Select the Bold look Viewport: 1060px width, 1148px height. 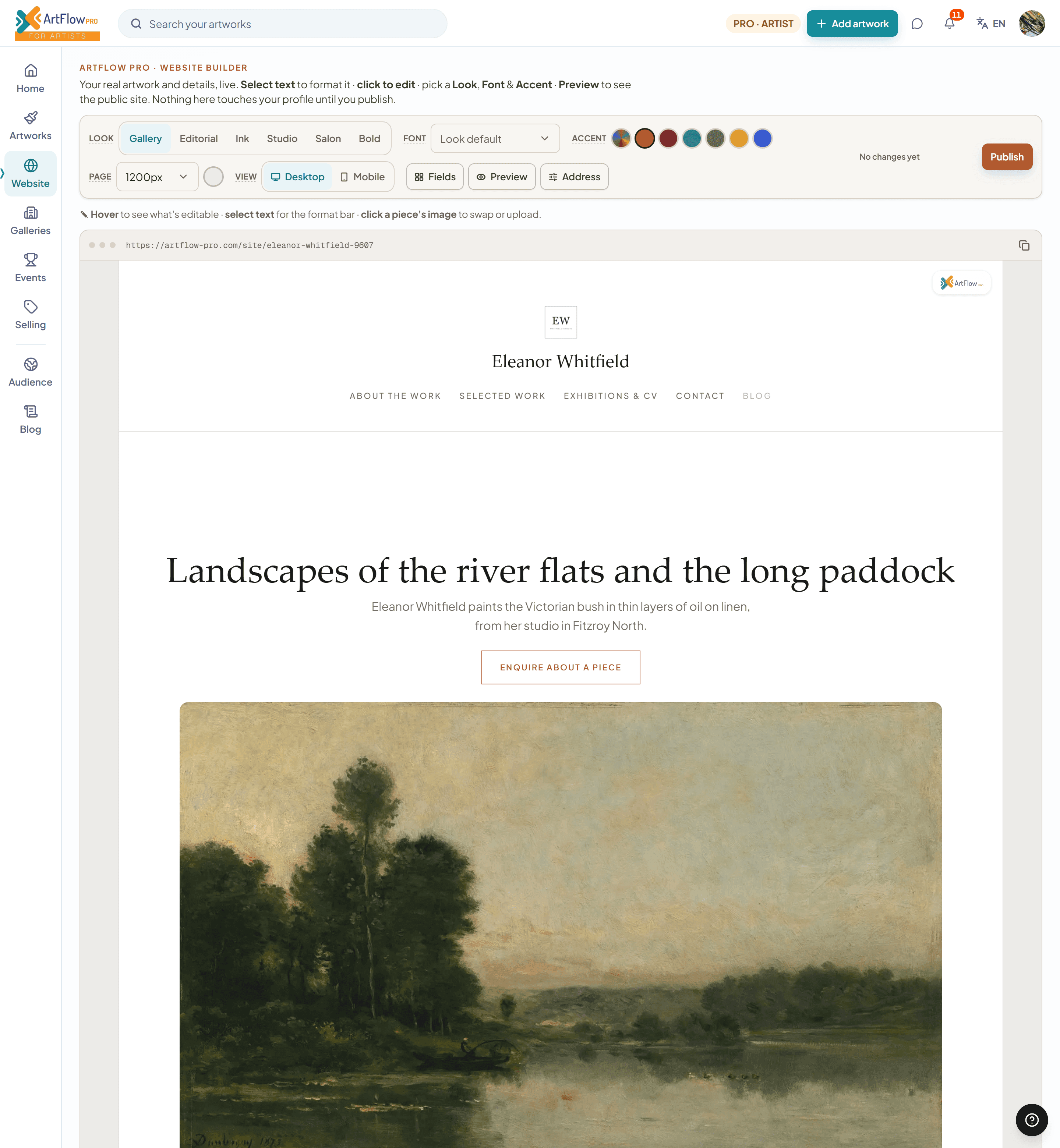[370, 138]
